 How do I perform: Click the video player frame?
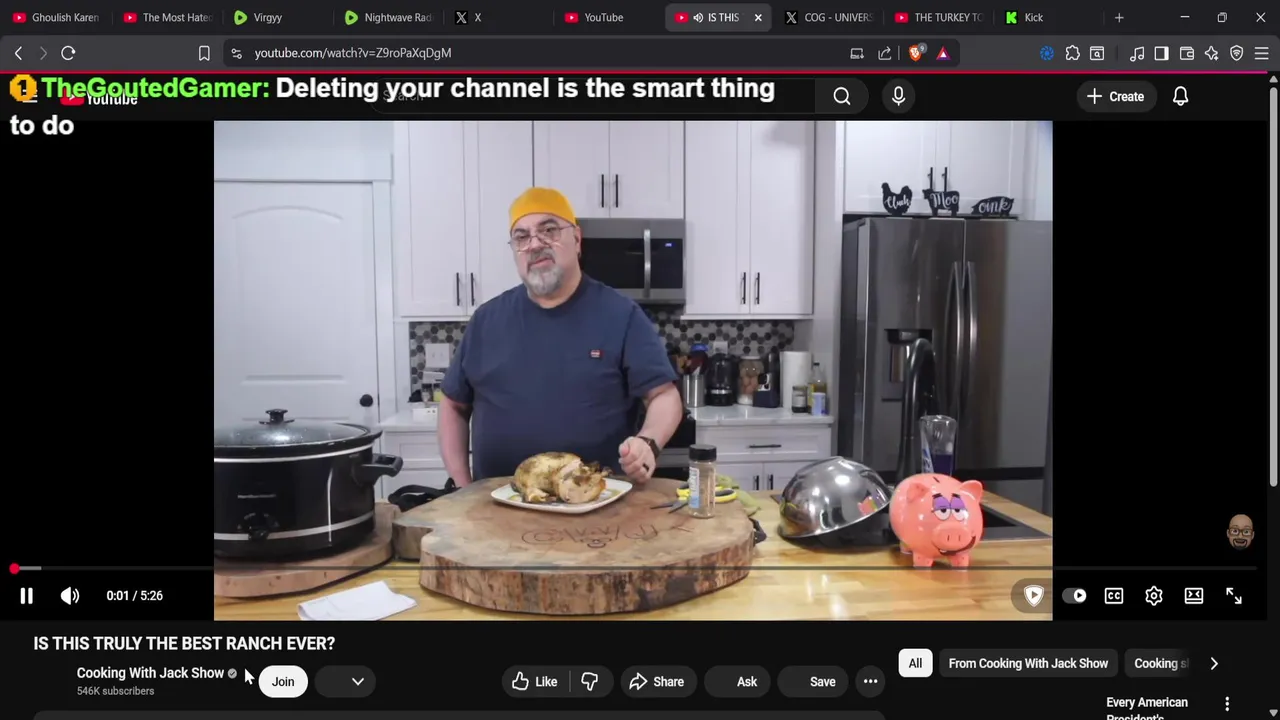pos(633,370)
